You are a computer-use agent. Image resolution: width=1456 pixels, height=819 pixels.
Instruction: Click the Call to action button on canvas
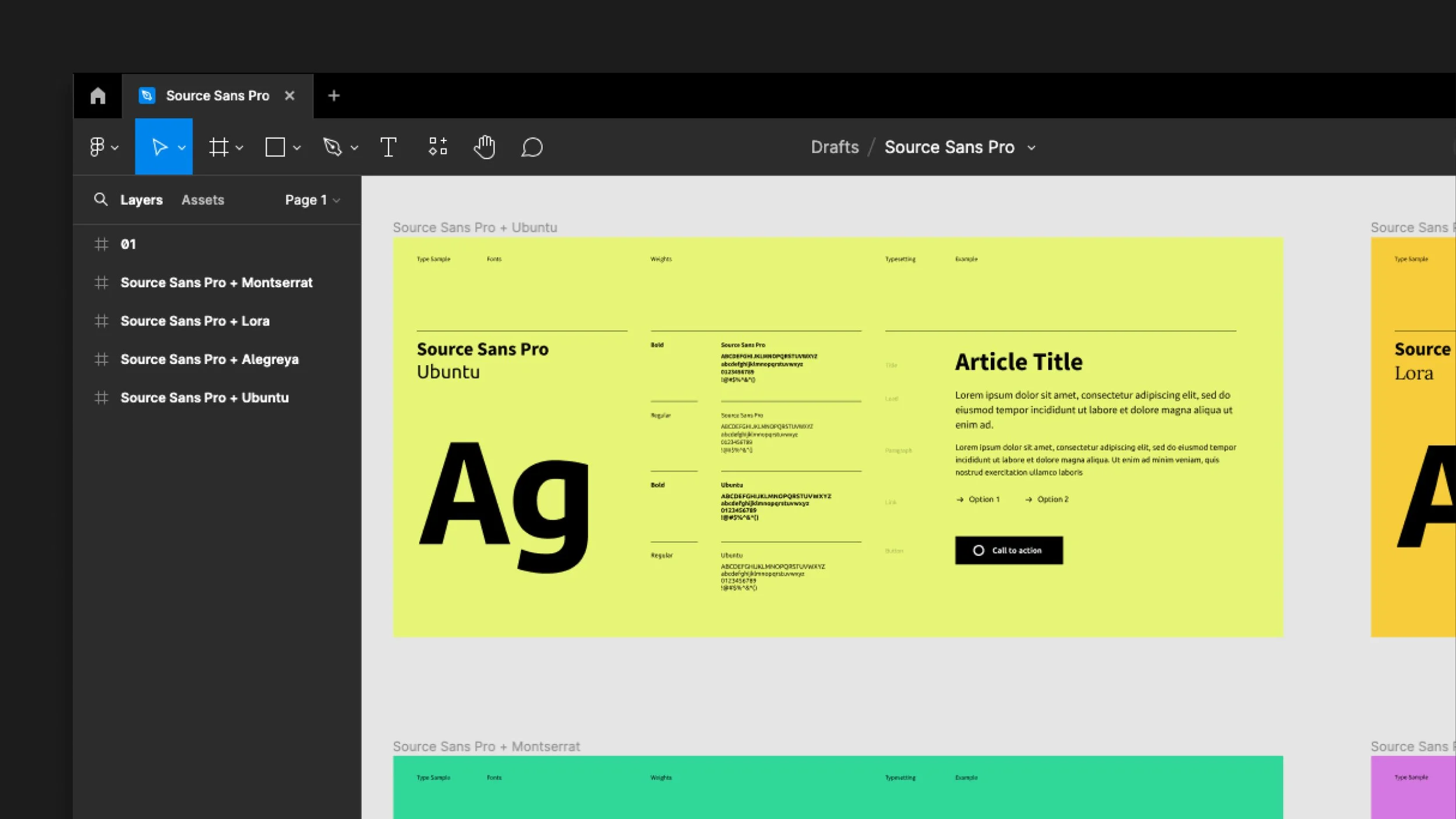pos(1009,550)
